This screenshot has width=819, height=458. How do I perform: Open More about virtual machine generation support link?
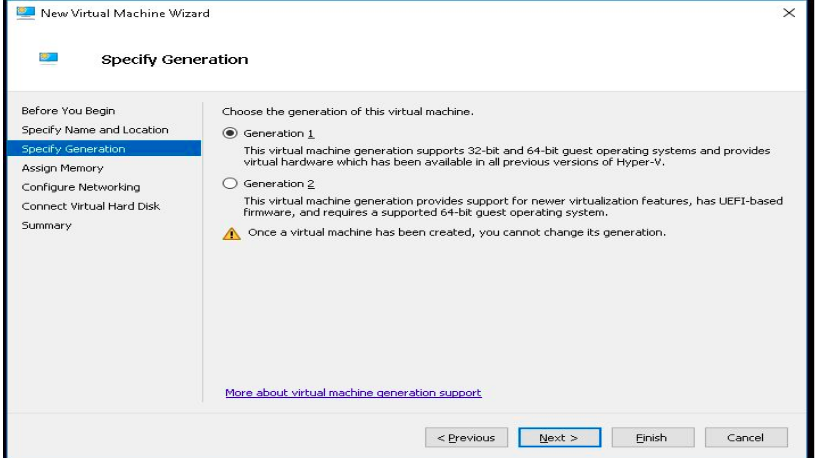[353, 393]
